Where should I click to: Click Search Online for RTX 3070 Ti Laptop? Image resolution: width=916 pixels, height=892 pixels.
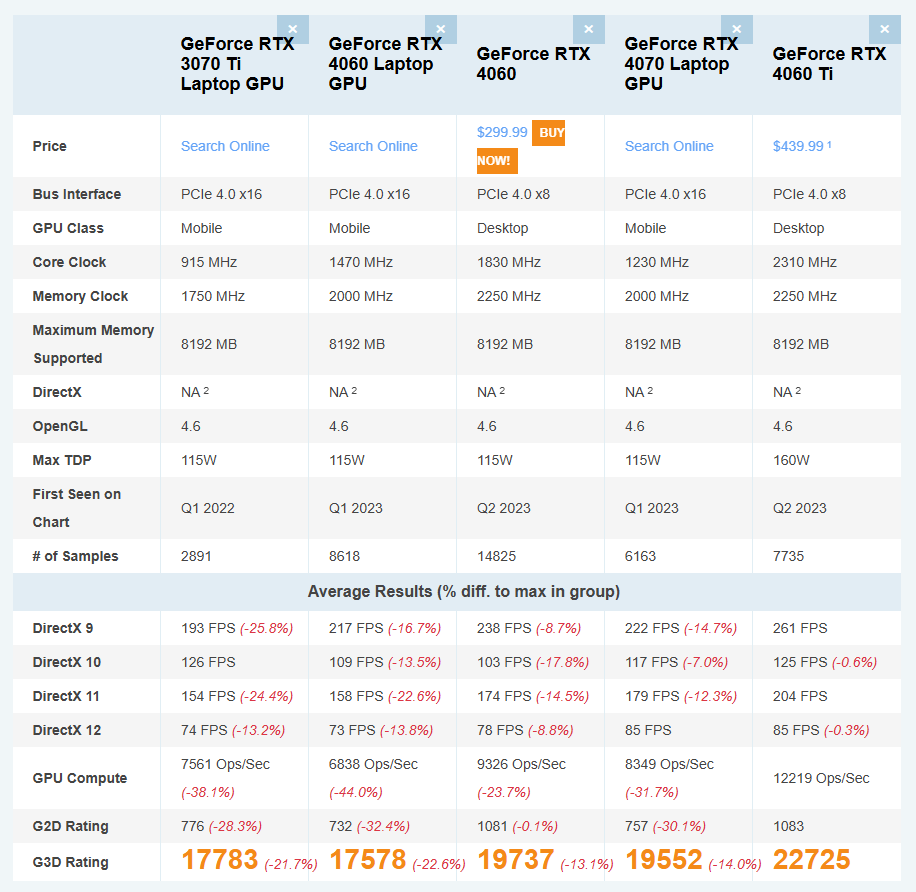(x=225, y=146)
